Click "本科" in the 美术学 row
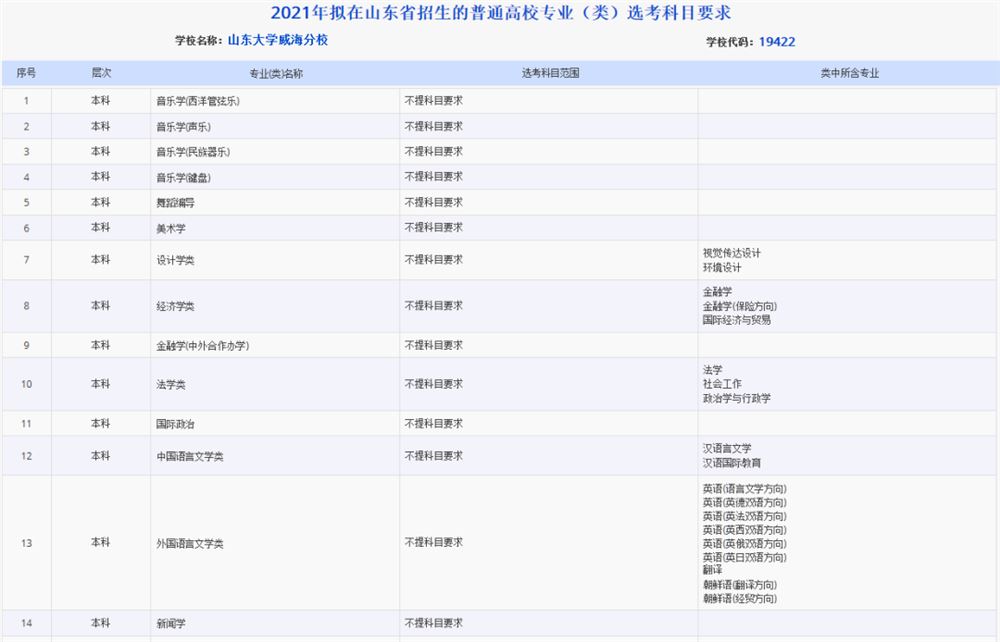 tap(101, 228)
